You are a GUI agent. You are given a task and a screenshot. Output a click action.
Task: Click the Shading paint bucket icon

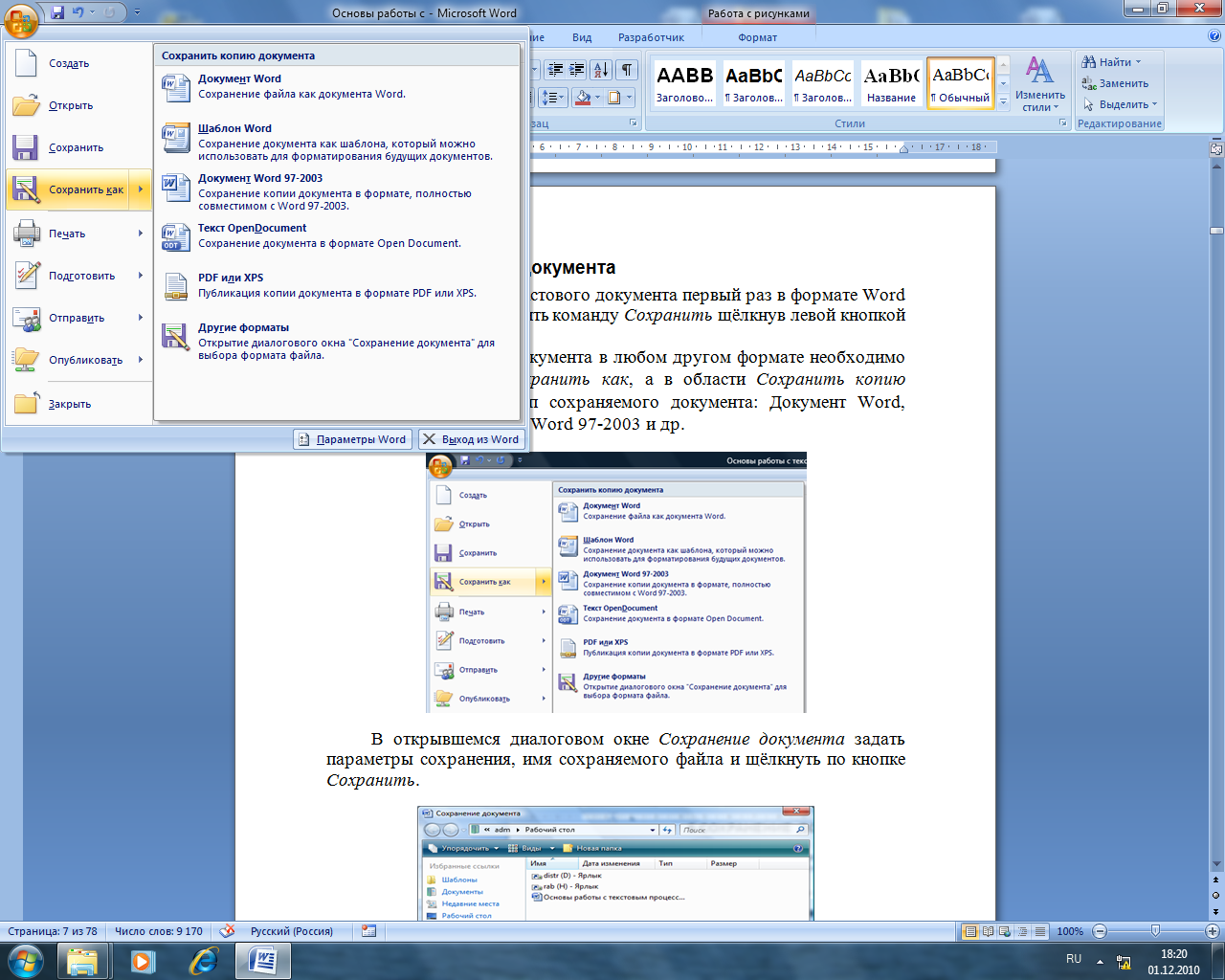[x=582, y=98]
